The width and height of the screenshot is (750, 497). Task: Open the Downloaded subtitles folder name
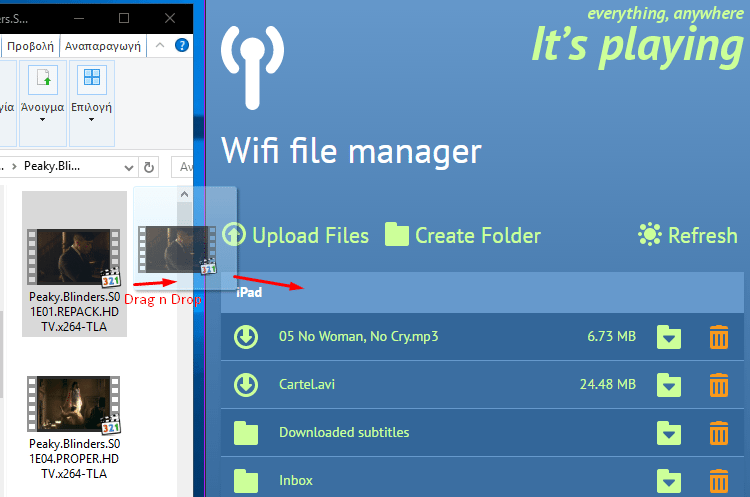(x=344, y=432)
